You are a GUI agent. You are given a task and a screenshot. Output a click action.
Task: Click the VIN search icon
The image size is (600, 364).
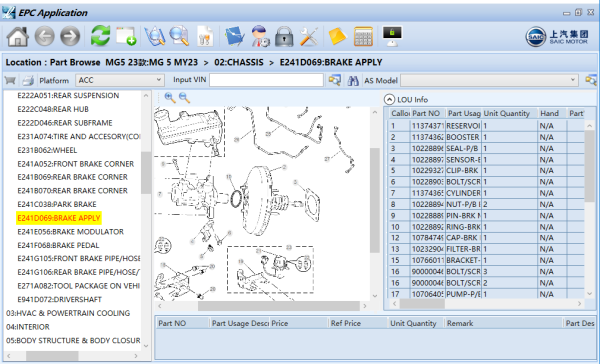pos(335,80)
